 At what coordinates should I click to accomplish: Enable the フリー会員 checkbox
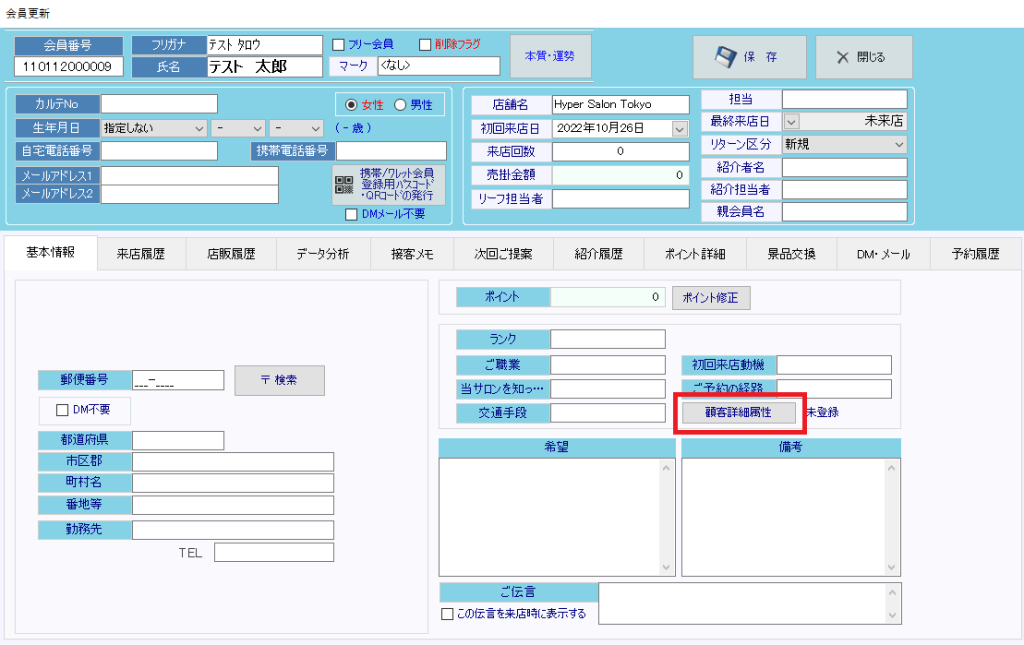point(338,44)
